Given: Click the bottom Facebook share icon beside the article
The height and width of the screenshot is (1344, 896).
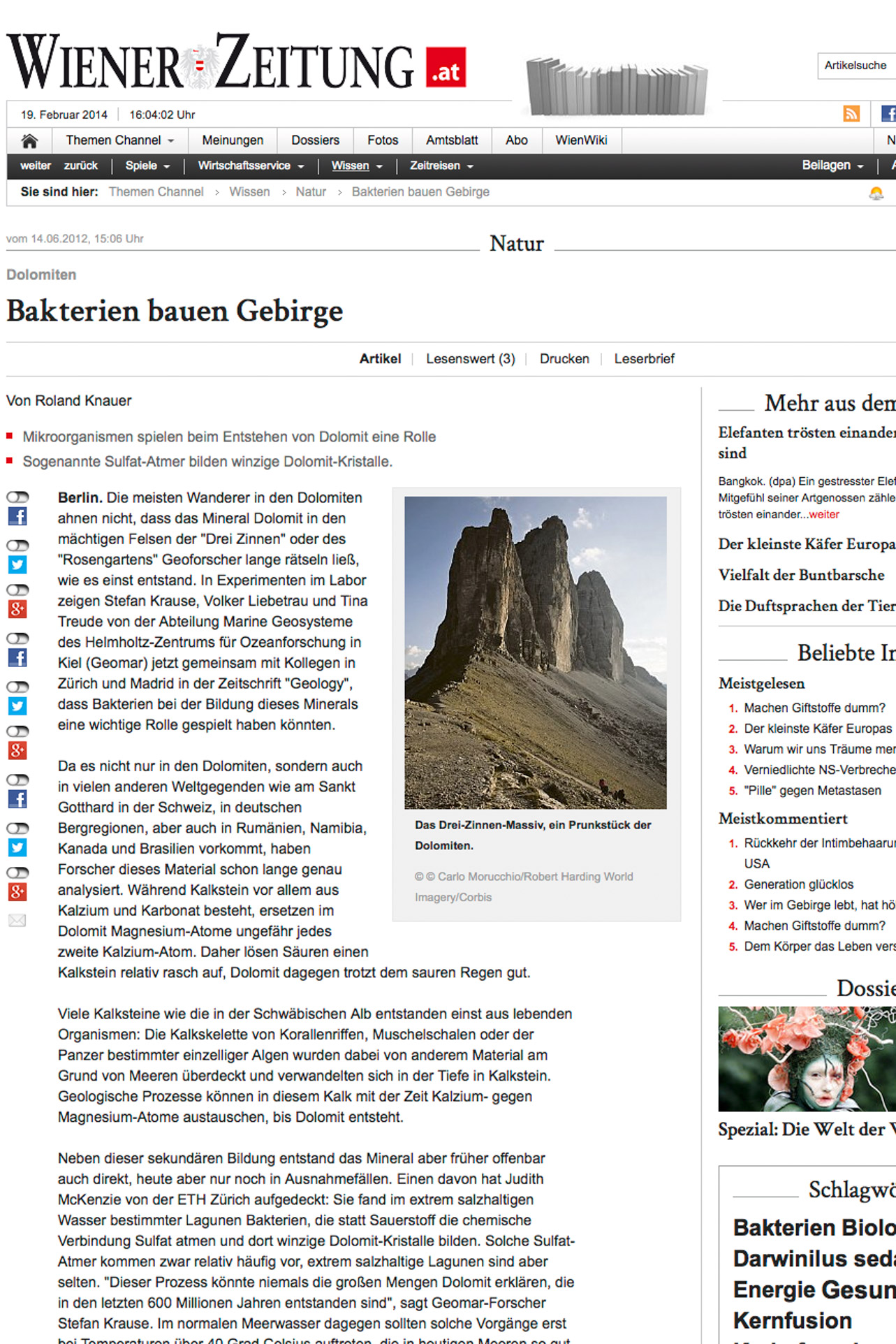Looking at the screenshot, I should 17,799.
